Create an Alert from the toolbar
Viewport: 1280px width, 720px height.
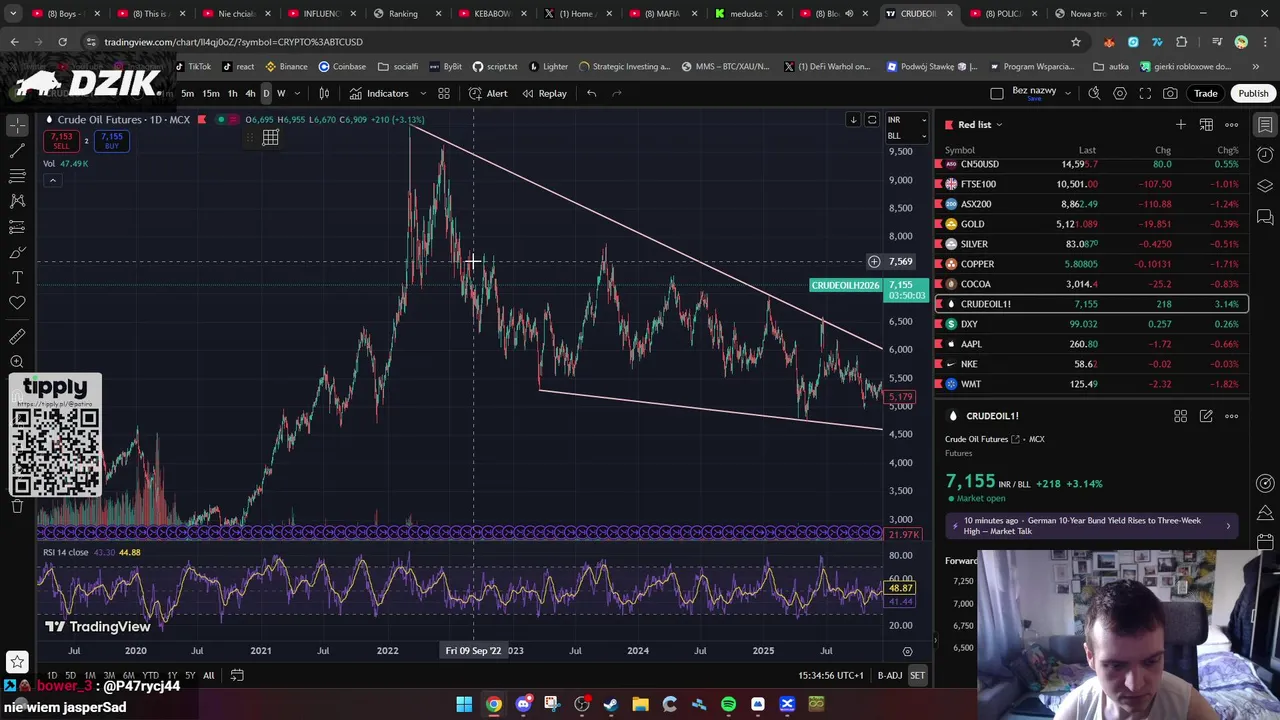point(488,93)
